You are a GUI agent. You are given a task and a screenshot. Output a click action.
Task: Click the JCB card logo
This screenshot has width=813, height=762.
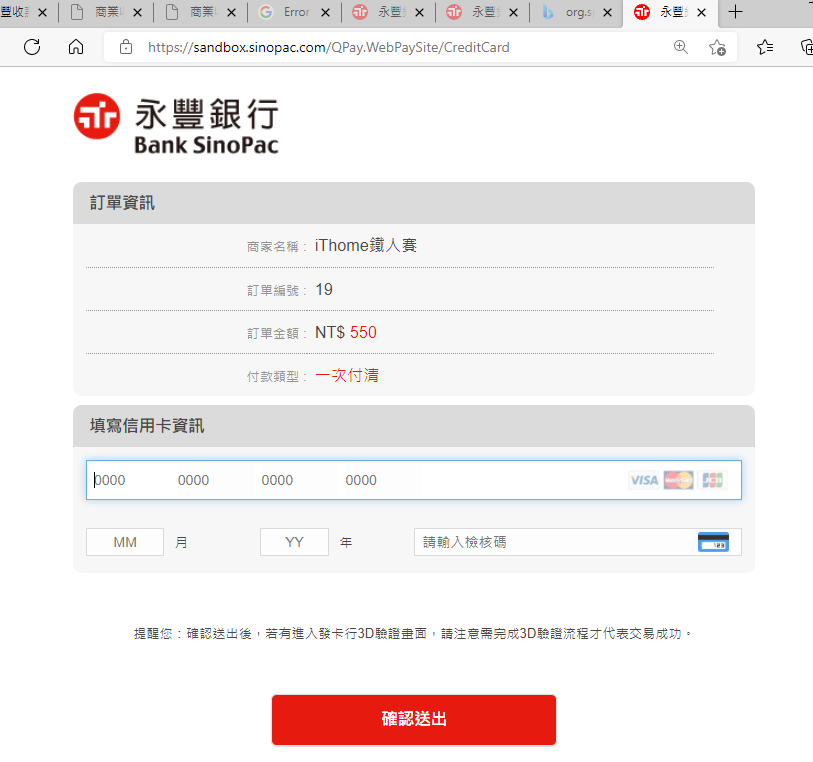(712, 481)
